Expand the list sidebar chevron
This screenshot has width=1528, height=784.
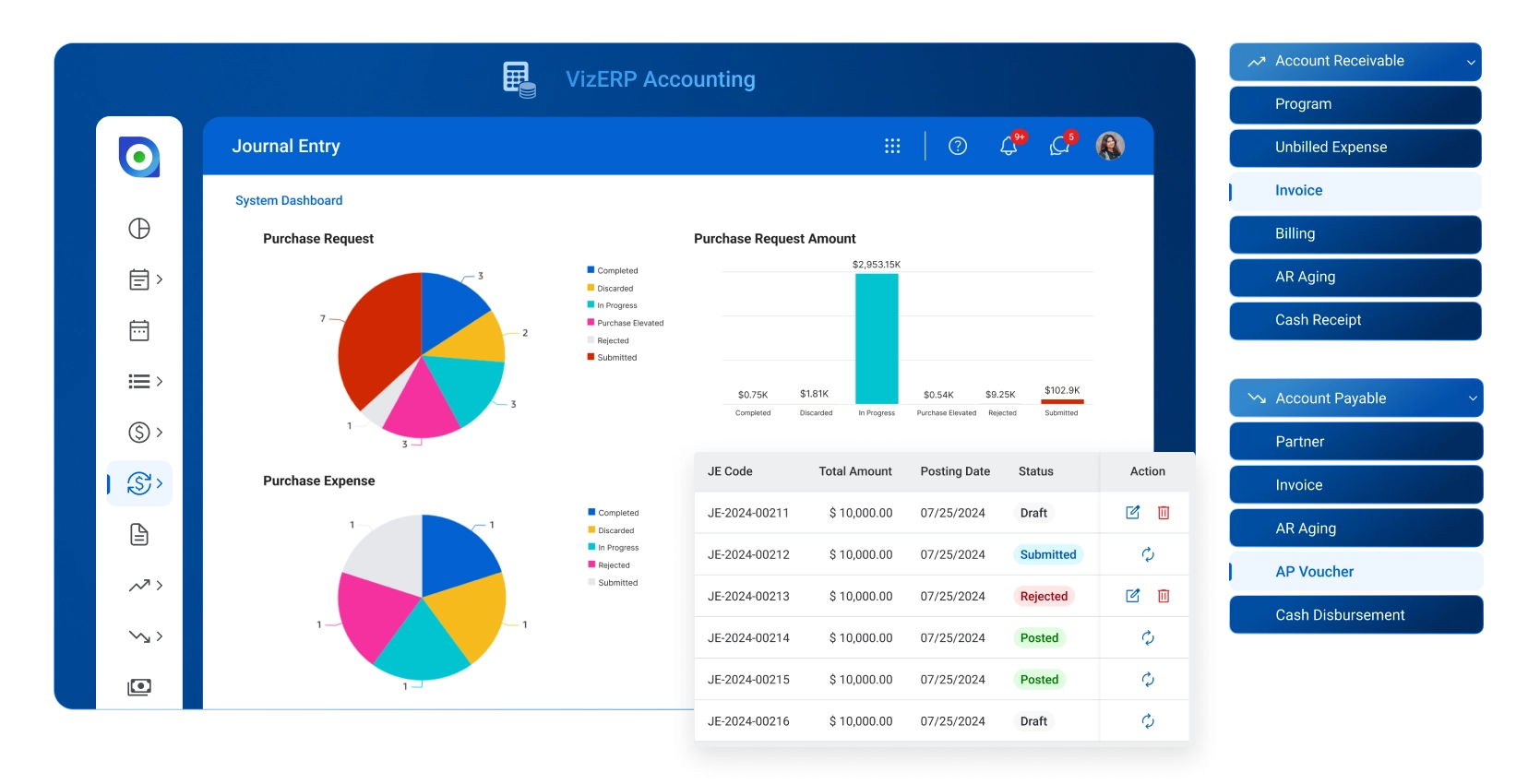pyautogui.click(x=160, y=381)
